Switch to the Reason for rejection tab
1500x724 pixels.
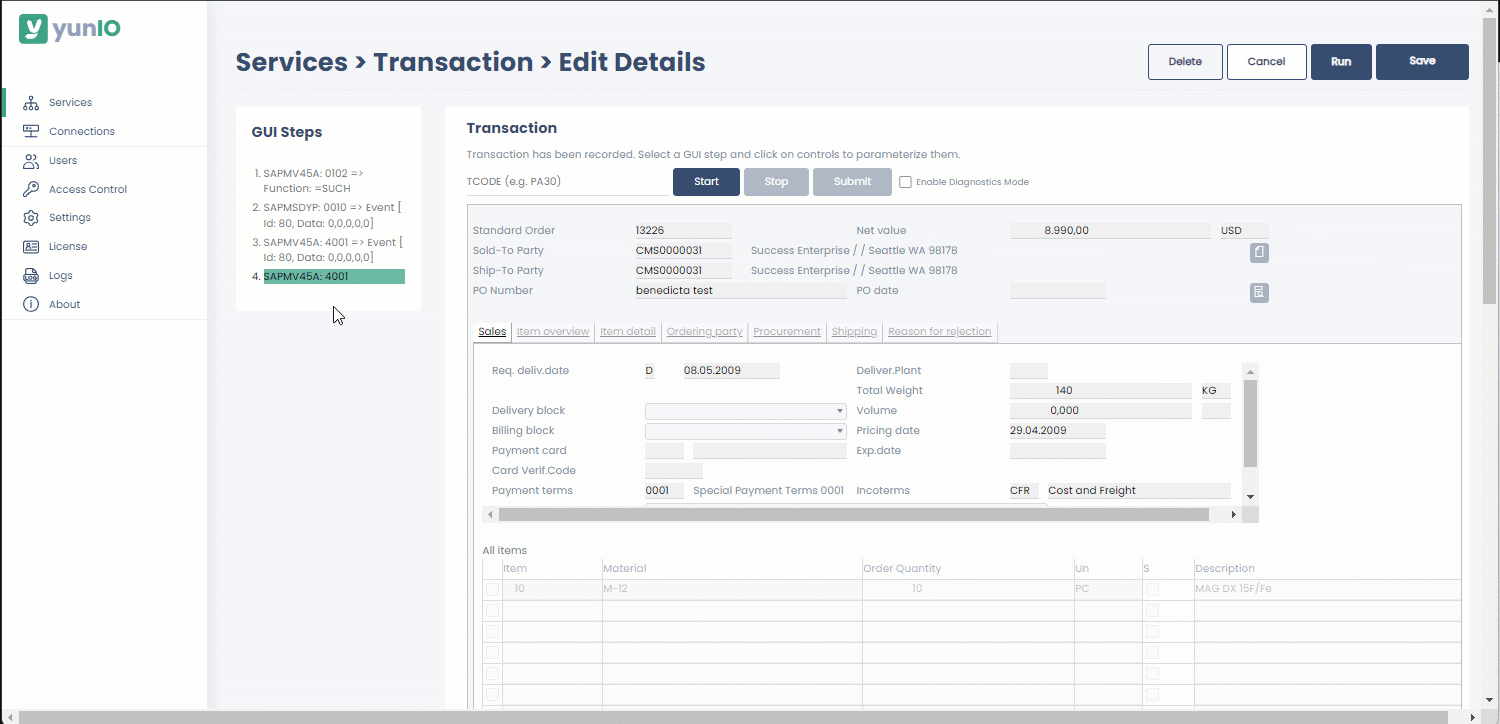[x=940, y=332]
